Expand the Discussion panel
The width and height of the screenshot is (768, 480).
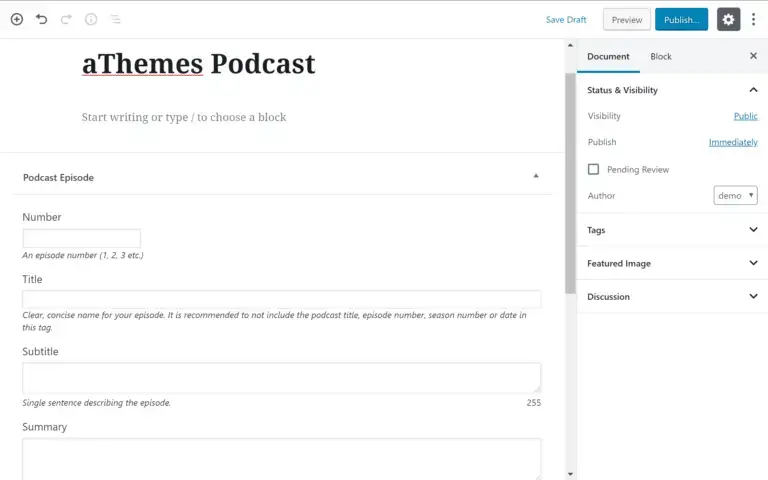pyautogui.click(x=672, y=296)
